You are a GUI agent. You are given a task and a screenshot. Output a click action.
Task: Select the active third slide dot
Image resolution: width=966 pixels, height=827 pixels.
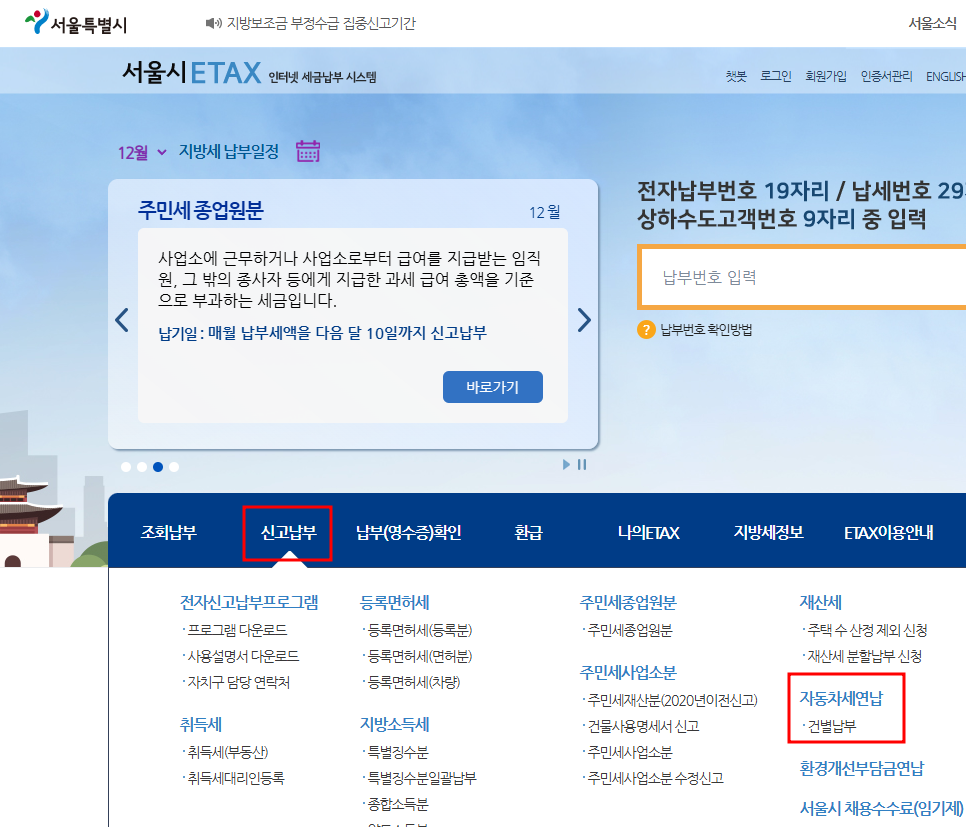pyautogui.click(x=158, y=467)
